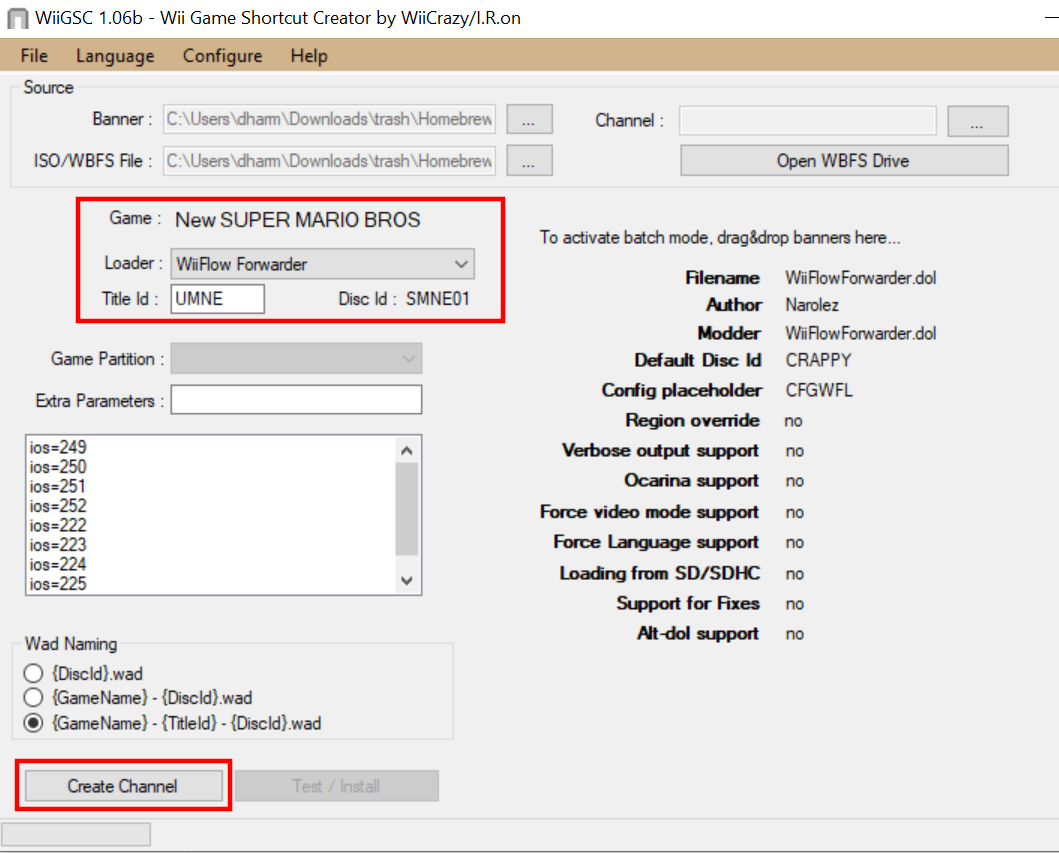The width and height of the screenshot is (1059, 853).
Task: Select ios=224 in the list
Action: click(x=58, y=565)
